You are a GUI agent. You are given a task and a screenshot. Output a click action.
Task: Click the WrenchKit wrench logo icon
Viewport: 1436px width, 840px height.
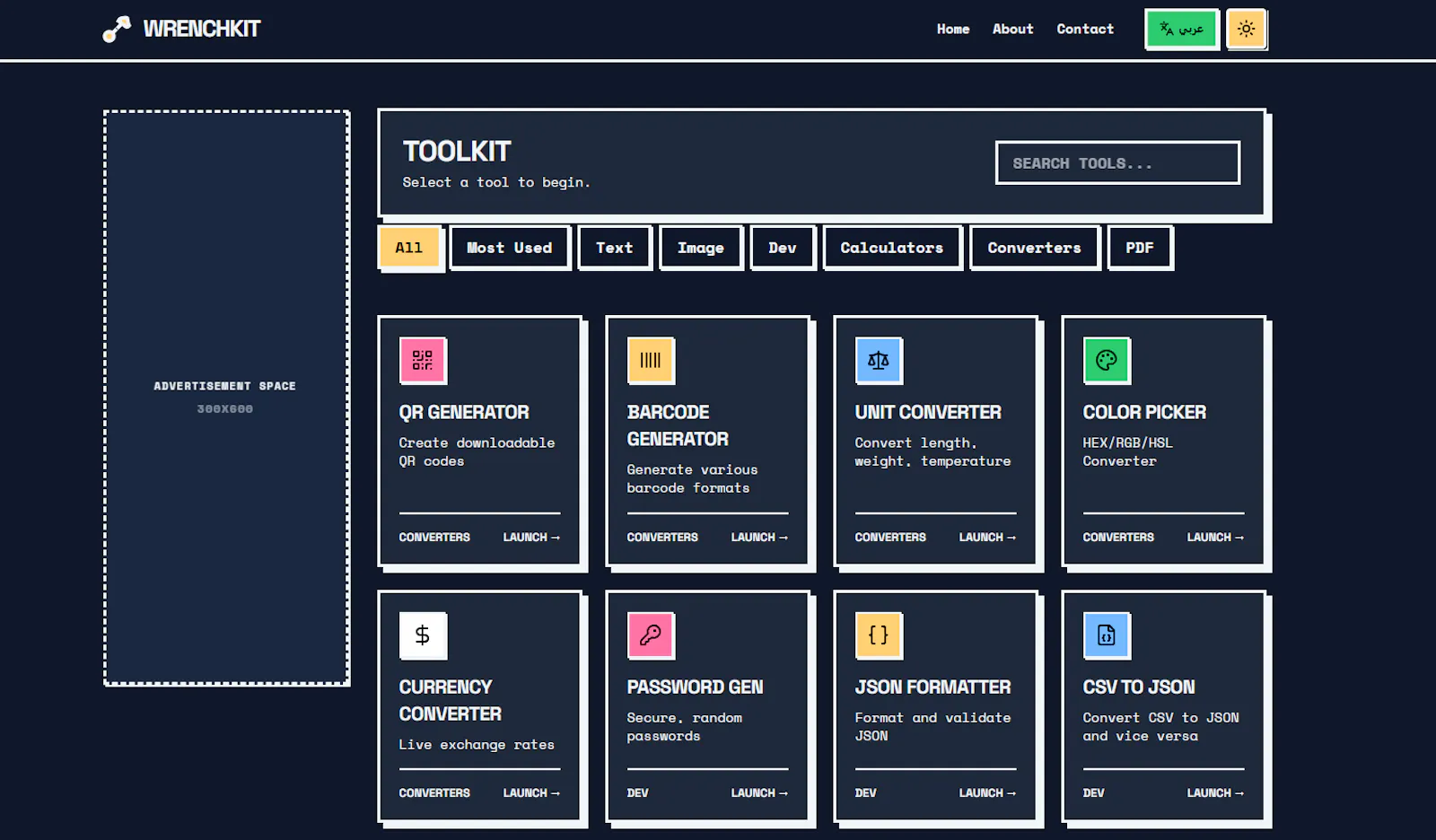tap(117, 29)
